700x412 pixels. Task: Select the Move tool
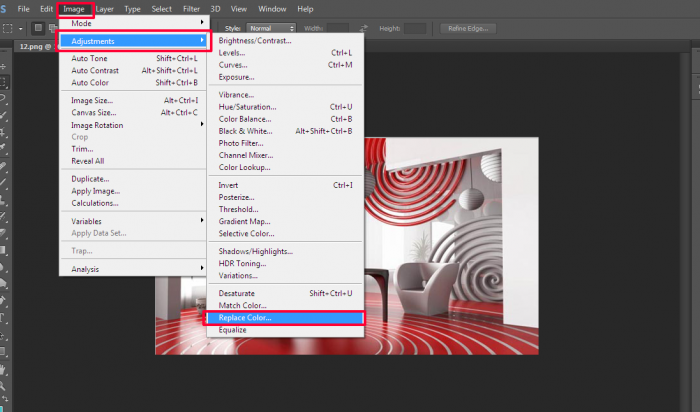point(4,67)
